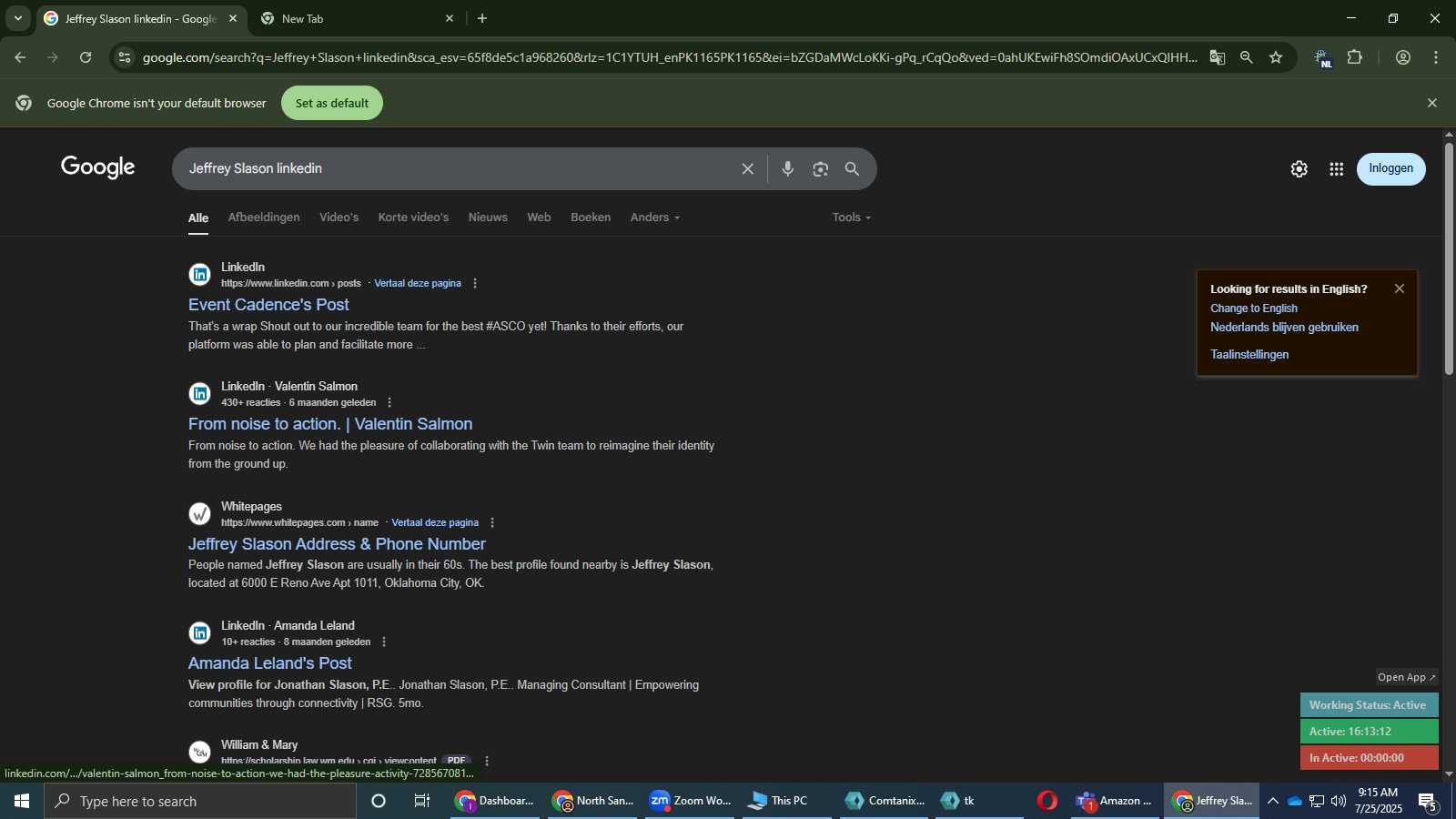This screenshot has height=819, width=1456.
Task: Clear the search box with the X icon
Action: (x=747, y=168)
